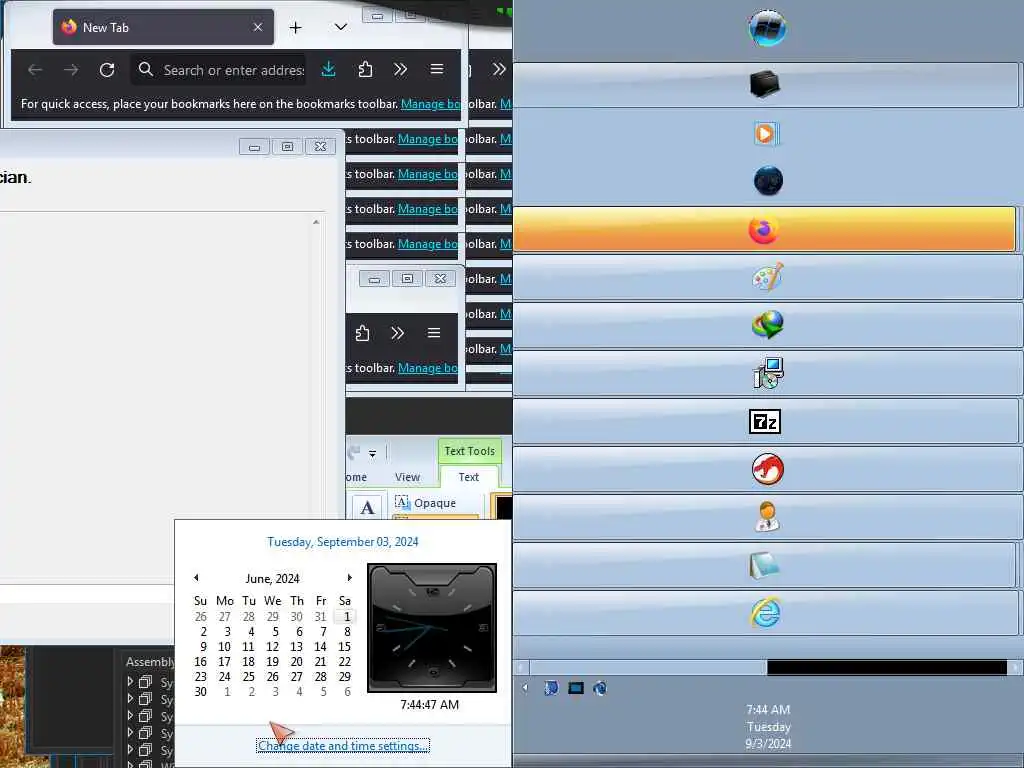The width and height of the screenshot is (1024, 768).
Task: Open Extensions puzzle icon beside Downloads arrow
Action: pyautogui.click(x=365, y=69)
